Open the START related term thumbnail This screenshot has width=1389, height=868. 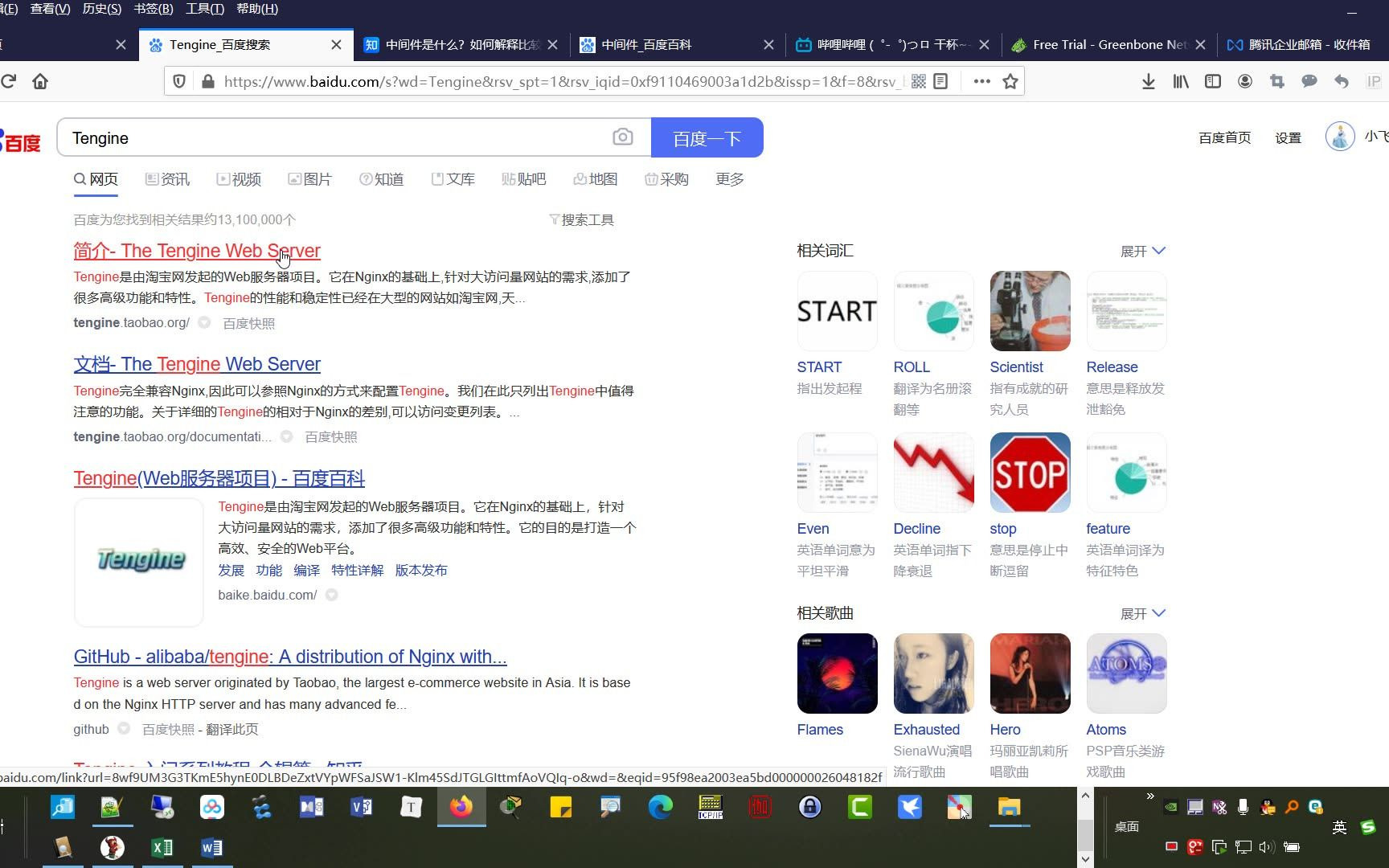[837, 311]
